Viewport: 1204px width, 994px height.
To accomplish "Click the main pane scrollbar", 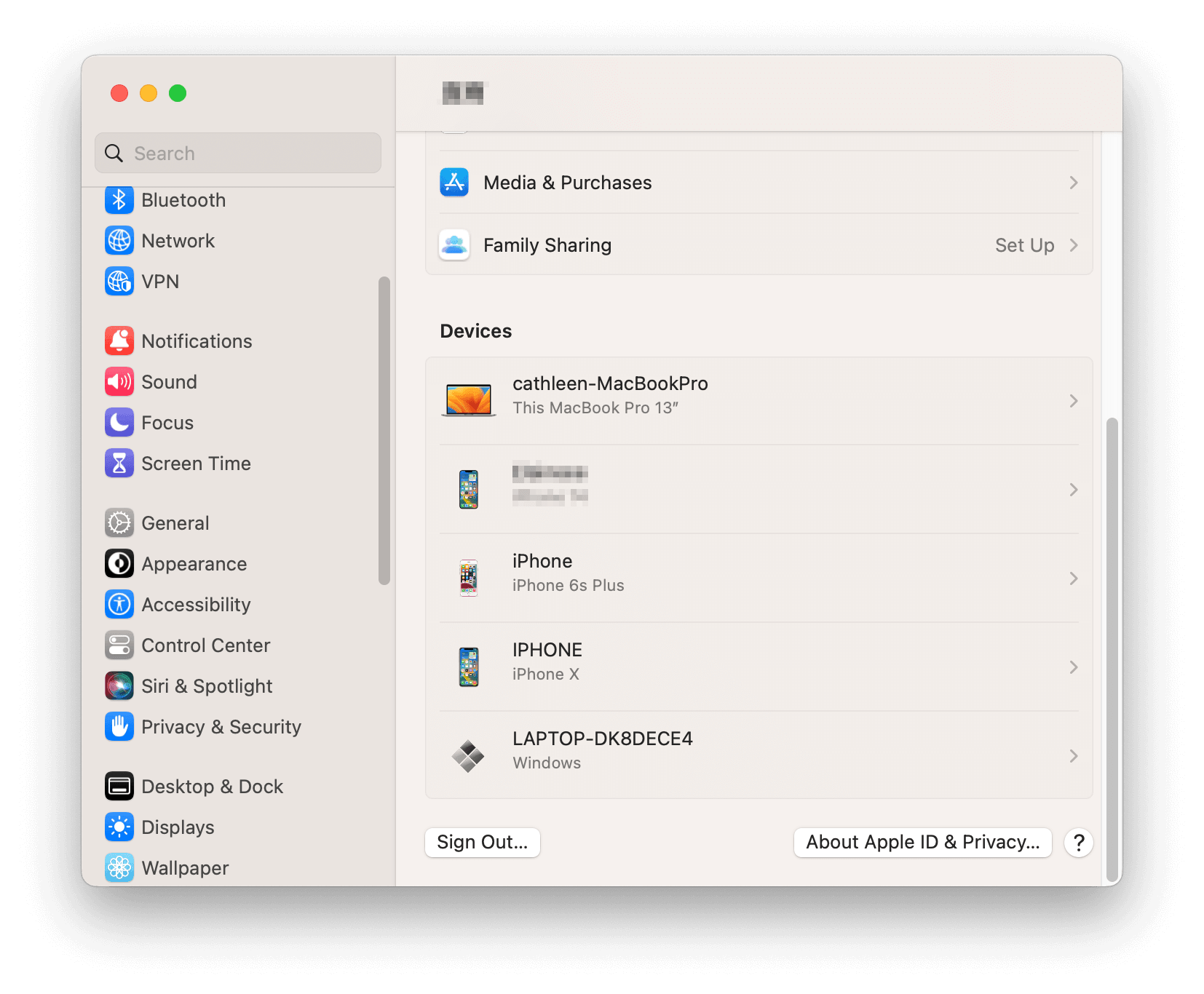I will point(1112,650).
